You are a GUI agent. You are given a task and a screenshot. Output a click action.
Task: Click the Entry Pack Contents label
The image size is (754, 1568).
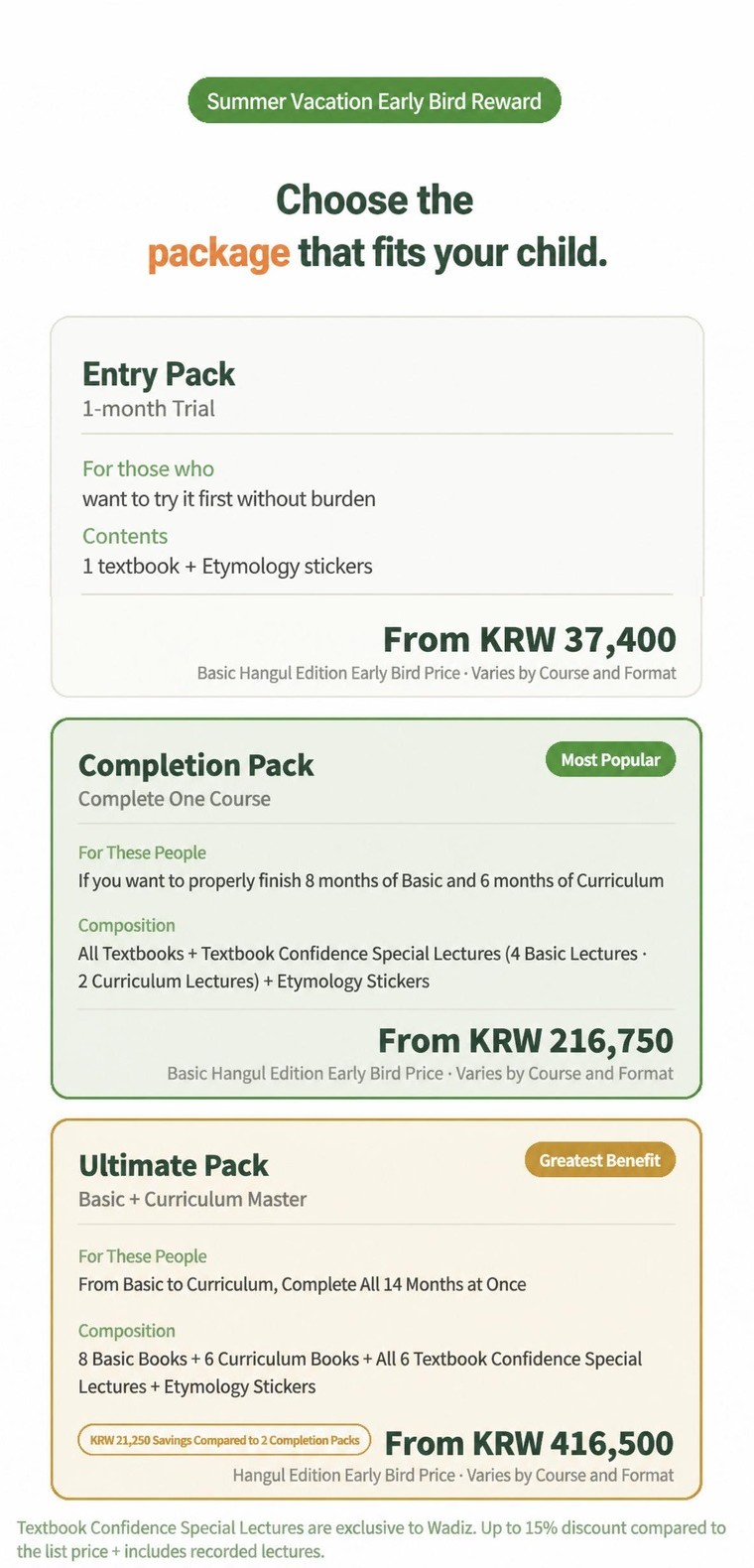[125, 536]
